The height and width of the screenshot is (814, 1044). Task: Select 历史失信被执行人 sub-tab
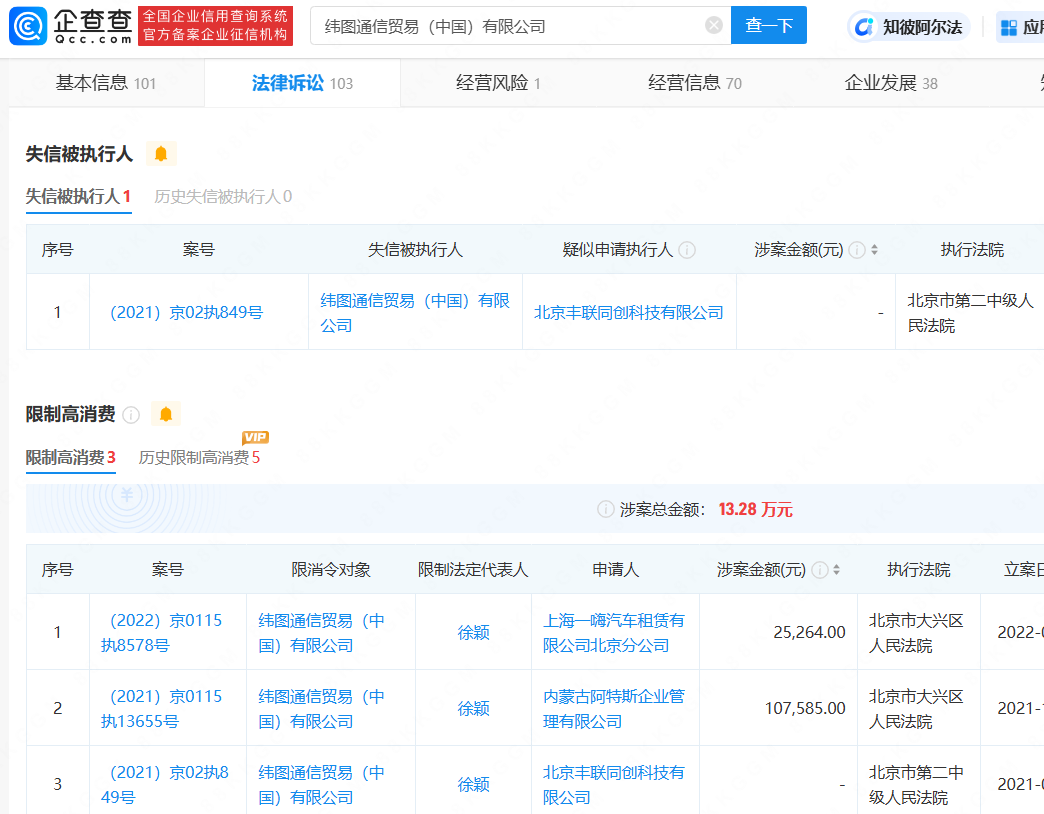[x=222, y=196]
